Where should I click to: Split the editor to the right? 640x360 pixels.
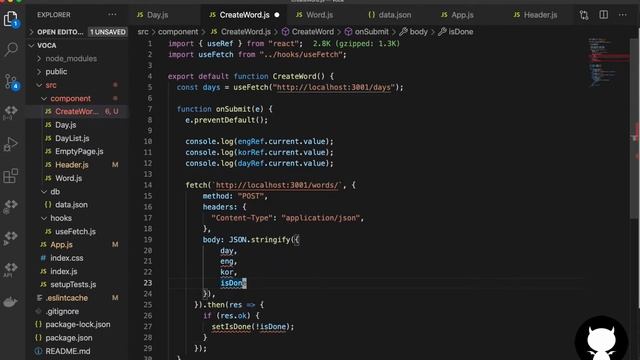(x=603, y=15)
